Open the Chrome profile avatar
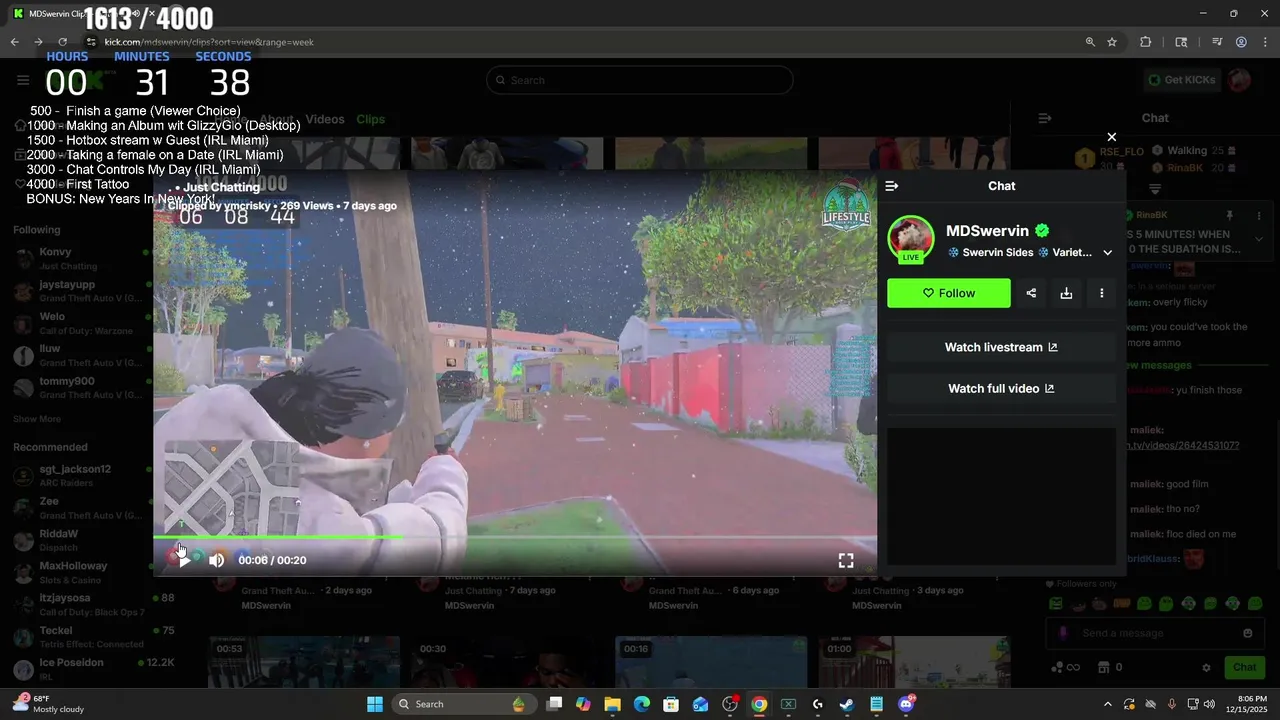This screenshot has width=1280, height=720. point(1241,42)
